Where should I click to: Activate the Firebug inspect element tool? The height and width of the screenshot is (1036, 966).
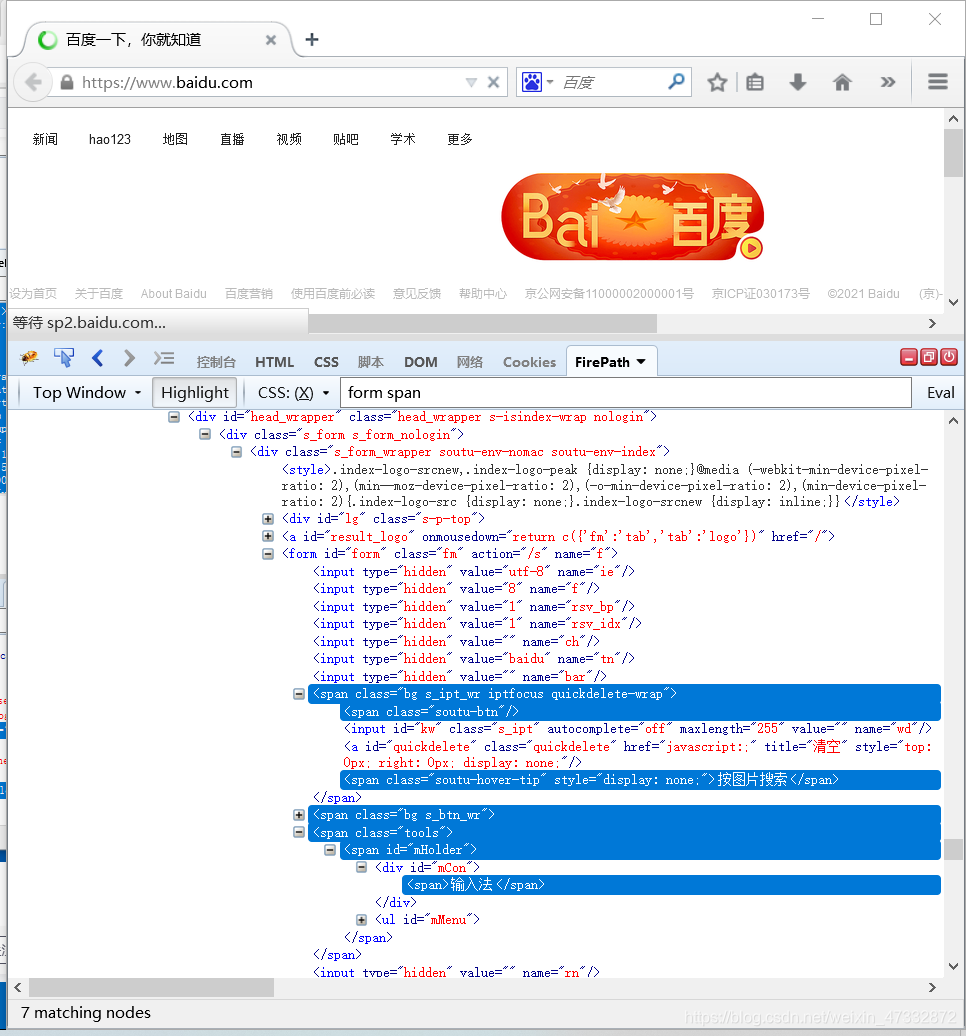tap(63, 358)
